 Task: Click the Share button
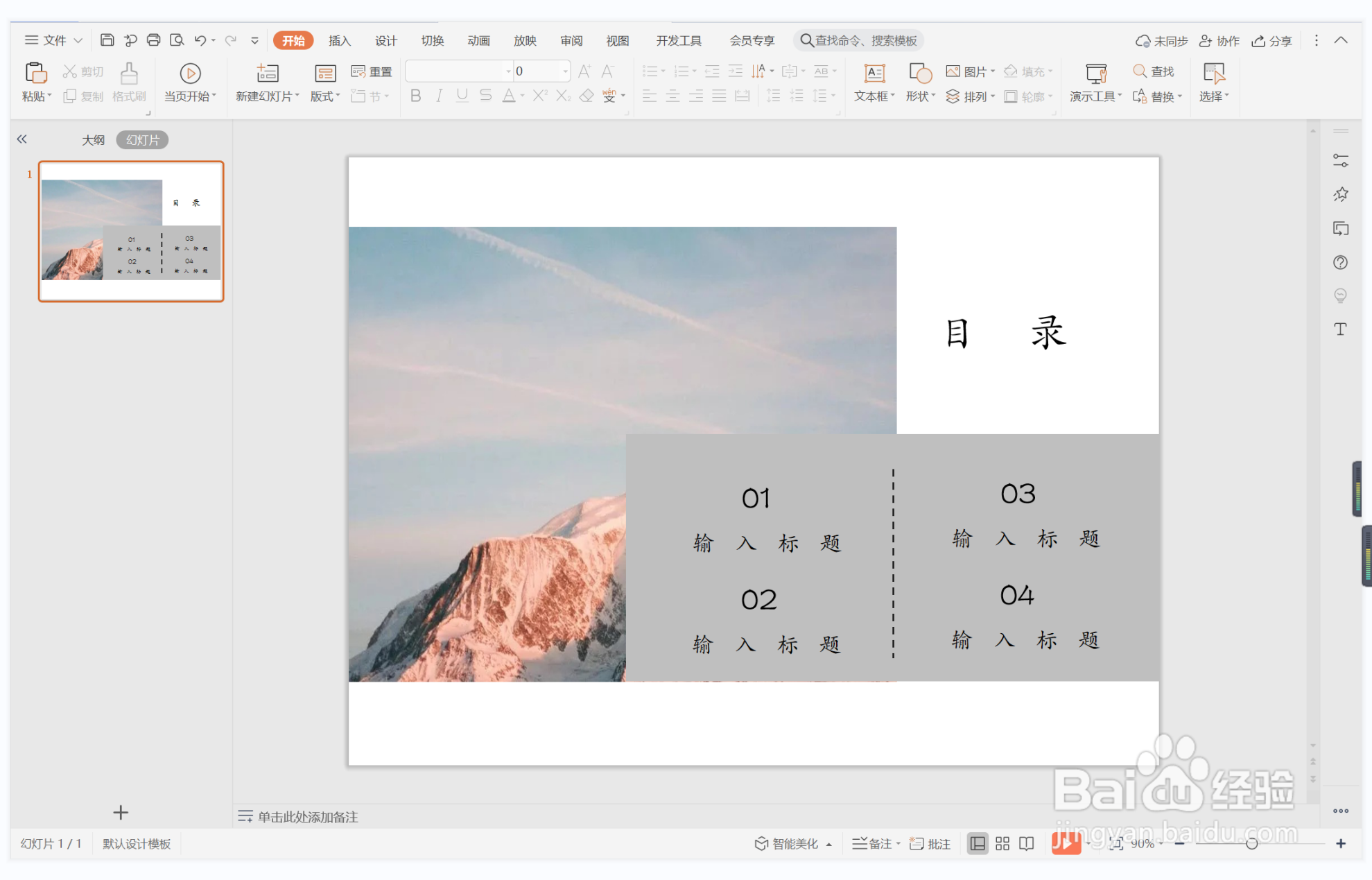(x=1272, y=41)
